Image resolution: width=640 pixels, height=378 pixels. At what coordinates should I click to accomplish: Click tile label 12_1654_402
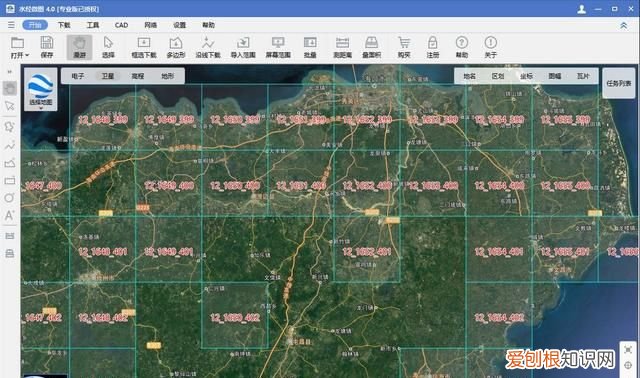pos(499,318)
